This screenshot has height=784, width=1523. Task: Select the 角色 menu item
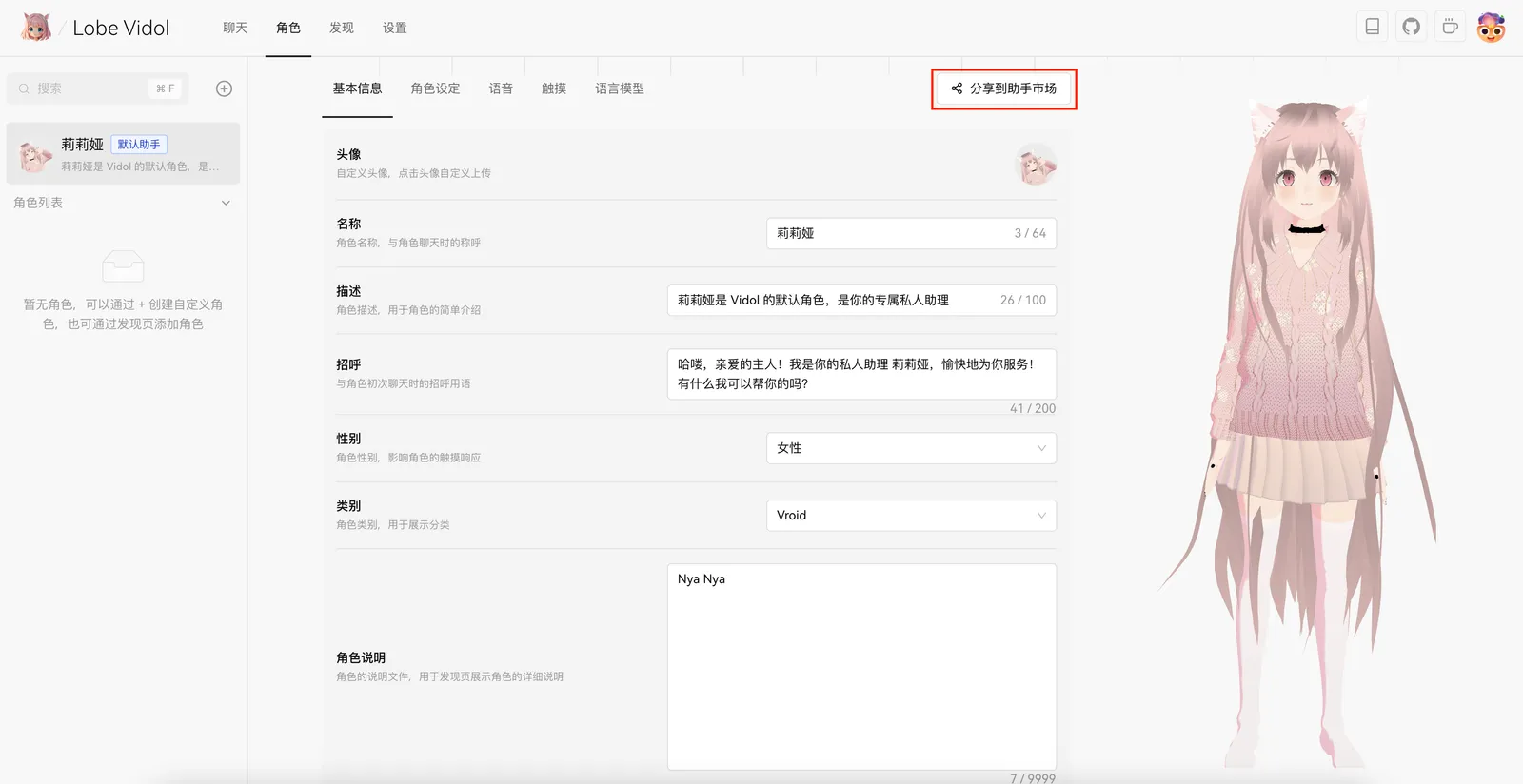(288, 28)
